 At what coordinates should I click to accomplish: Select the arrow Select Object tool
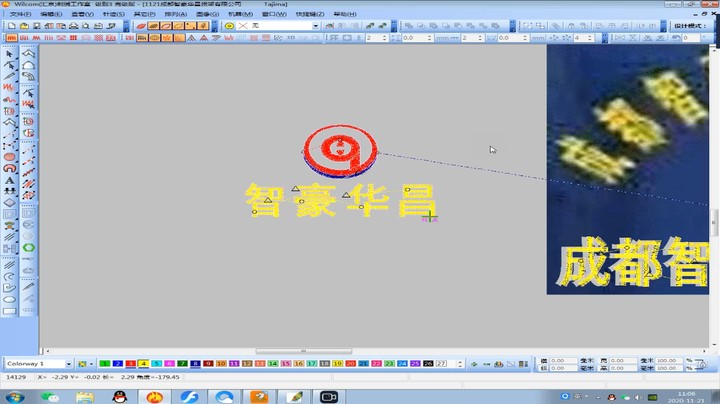coord(9,54)
